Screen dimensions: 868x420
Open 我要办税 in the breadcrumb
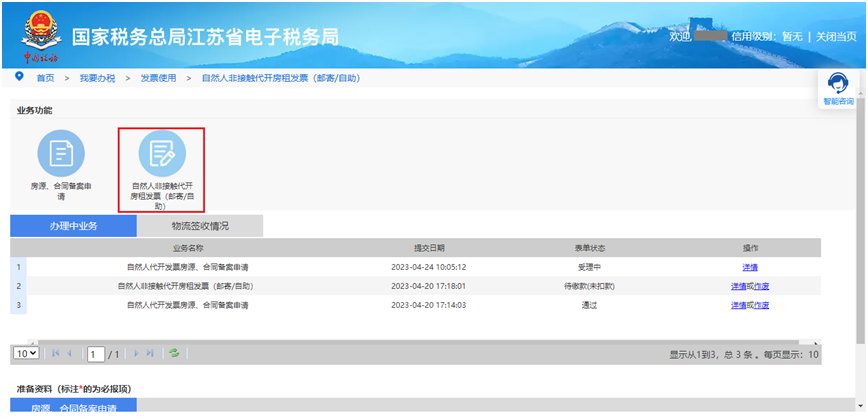pos(97,78)
